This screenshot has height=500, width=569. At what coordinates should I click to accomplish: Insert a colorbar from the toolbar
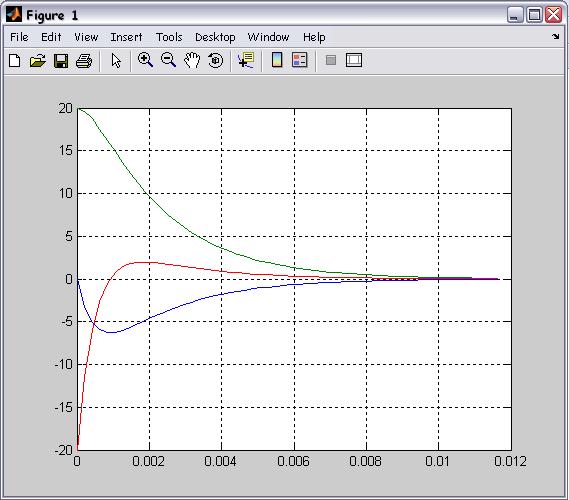(x=277, y=60)
